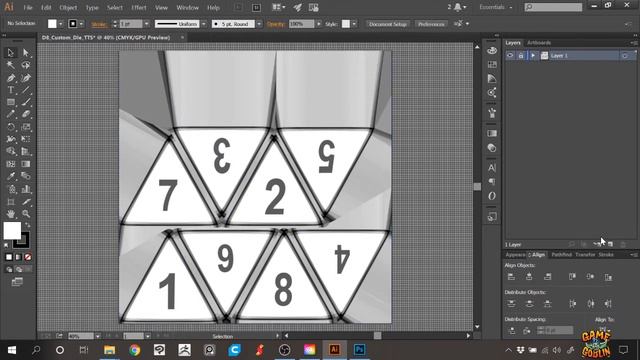
Task: Select the Selection tool
Action: pos(11,53)
